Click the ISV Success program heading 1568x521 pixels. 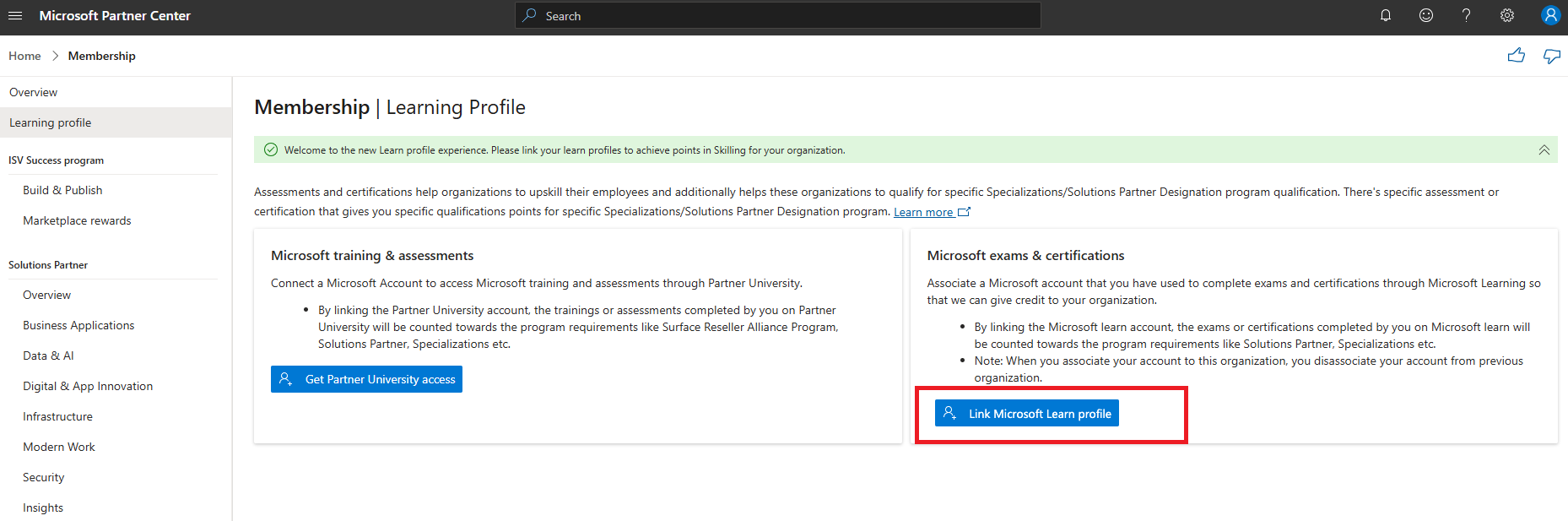[x=56, y=160]
